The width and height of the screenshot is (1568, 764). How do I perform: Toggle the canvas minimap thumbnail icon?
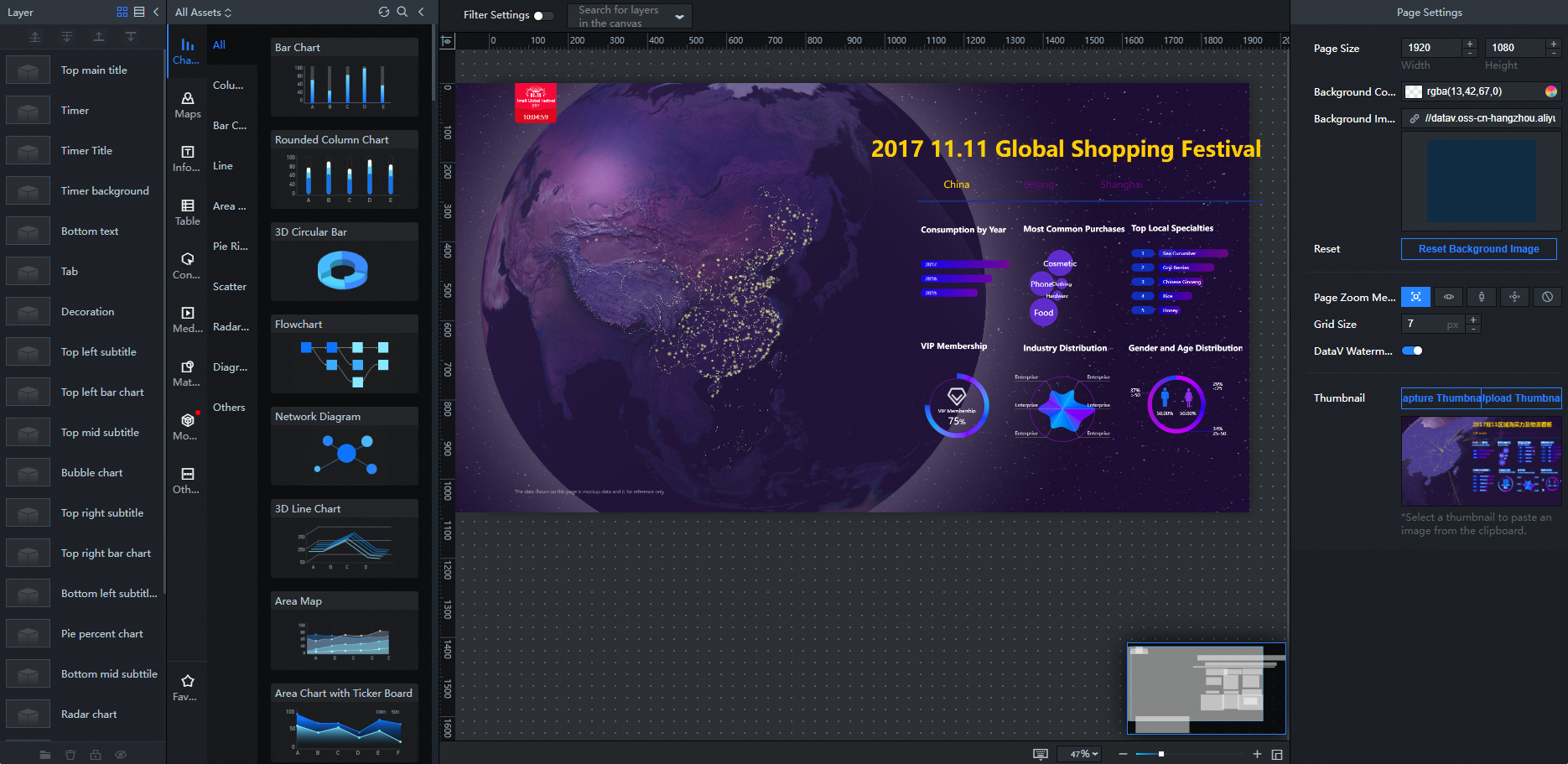(1277, 754)
